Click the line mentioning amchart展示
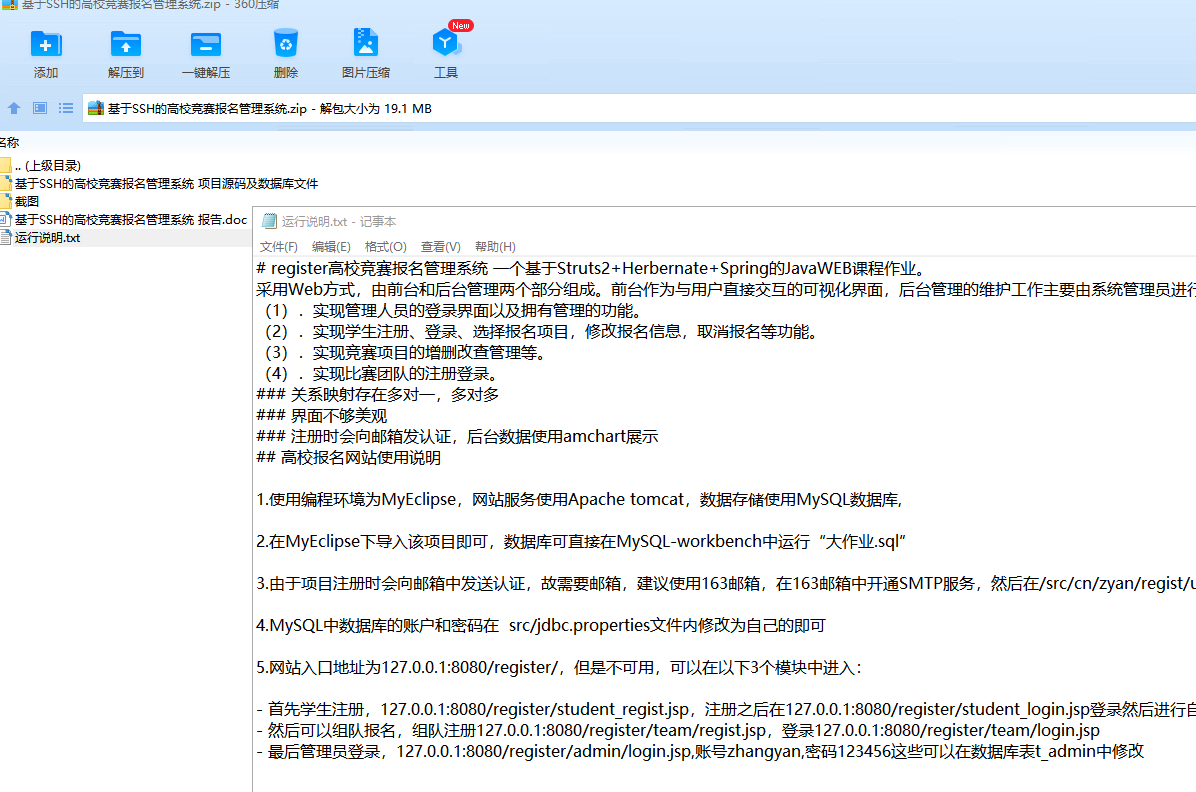The width and height of the screenshot is (1196, 792). point(457,436)
